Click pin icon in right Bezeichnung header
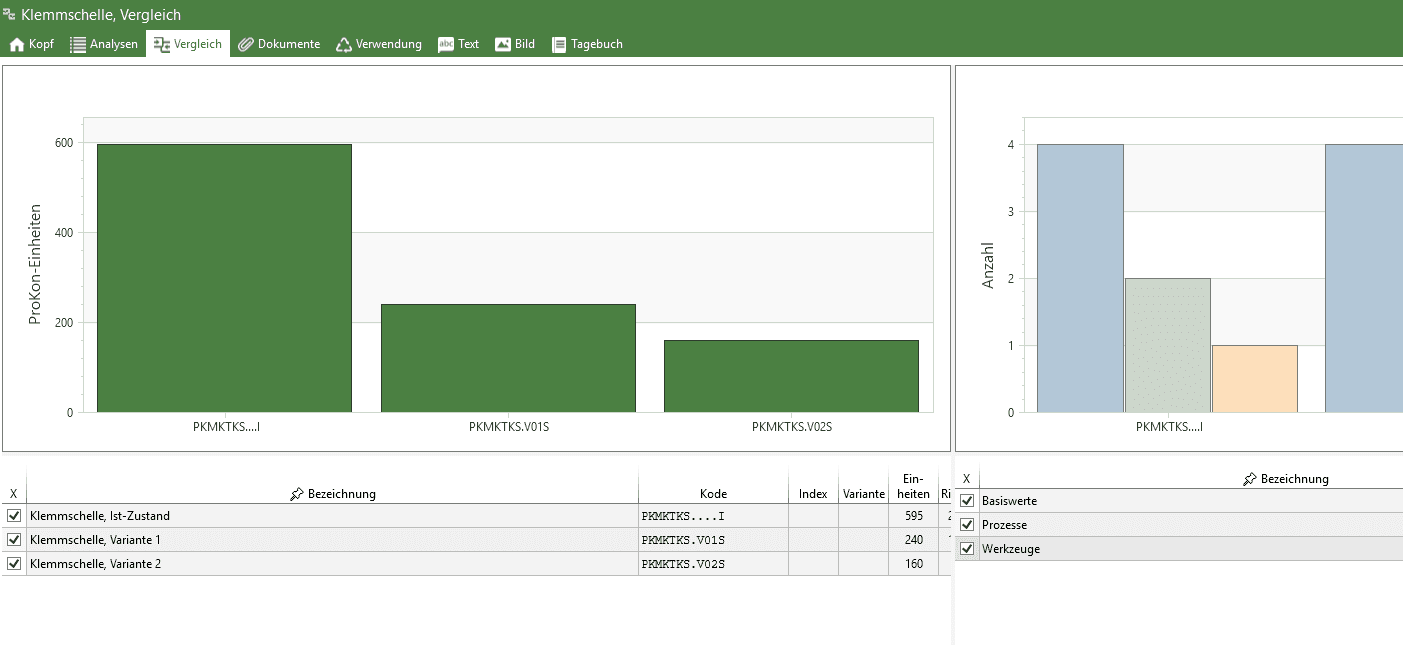Viewport: 1403px width, 645px height. 1249,479
